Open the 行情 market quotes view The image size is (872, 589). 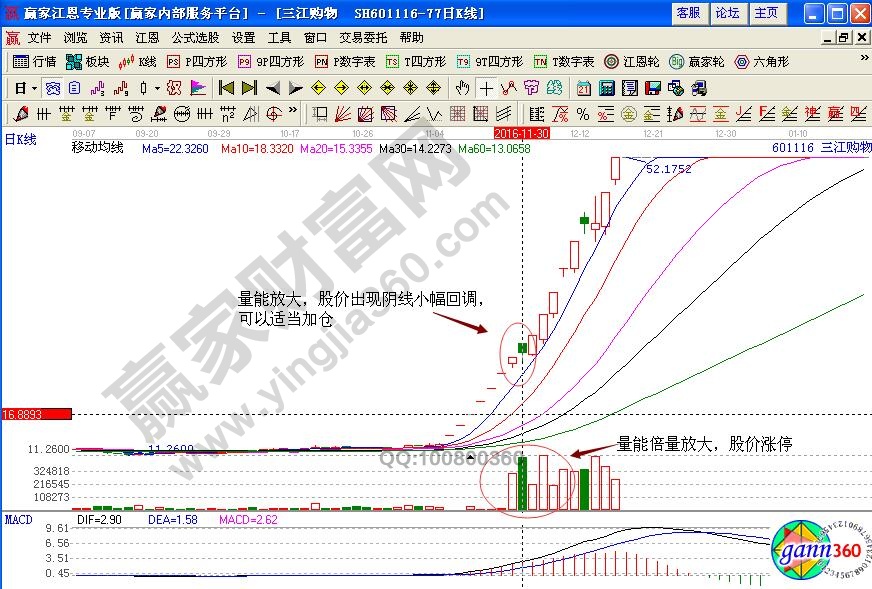[35, 61]
